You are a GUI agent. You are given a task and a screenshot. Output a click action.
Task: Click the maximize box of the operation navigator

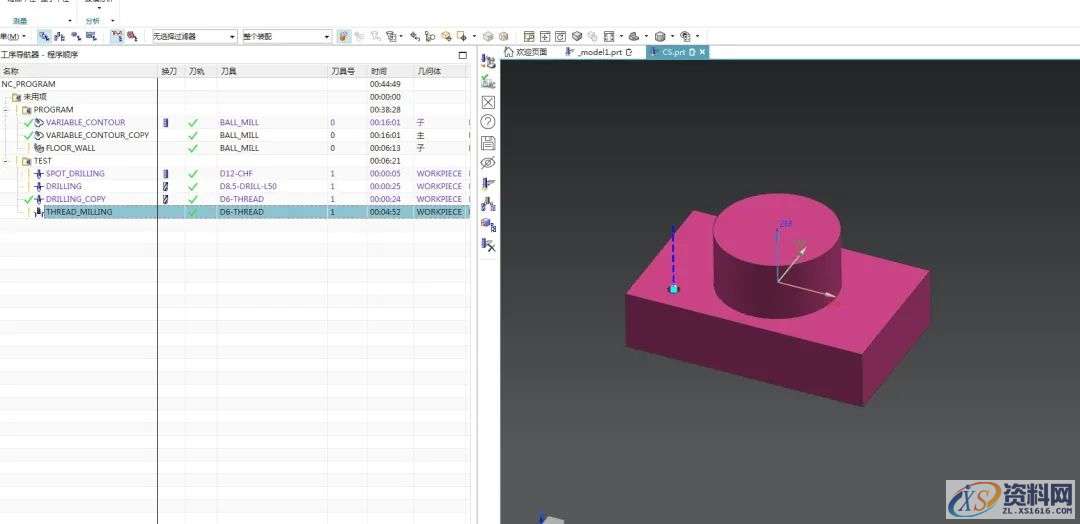[x=462, y=55]
